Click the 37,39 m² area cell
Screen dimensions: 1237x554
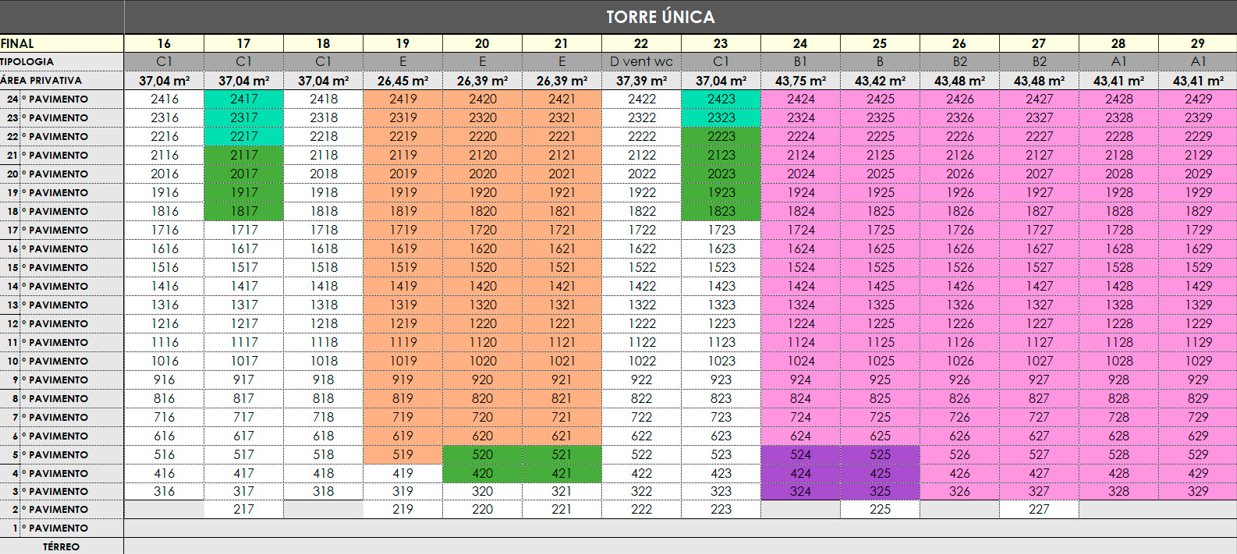pyautogui.click(x=641, y=81)
